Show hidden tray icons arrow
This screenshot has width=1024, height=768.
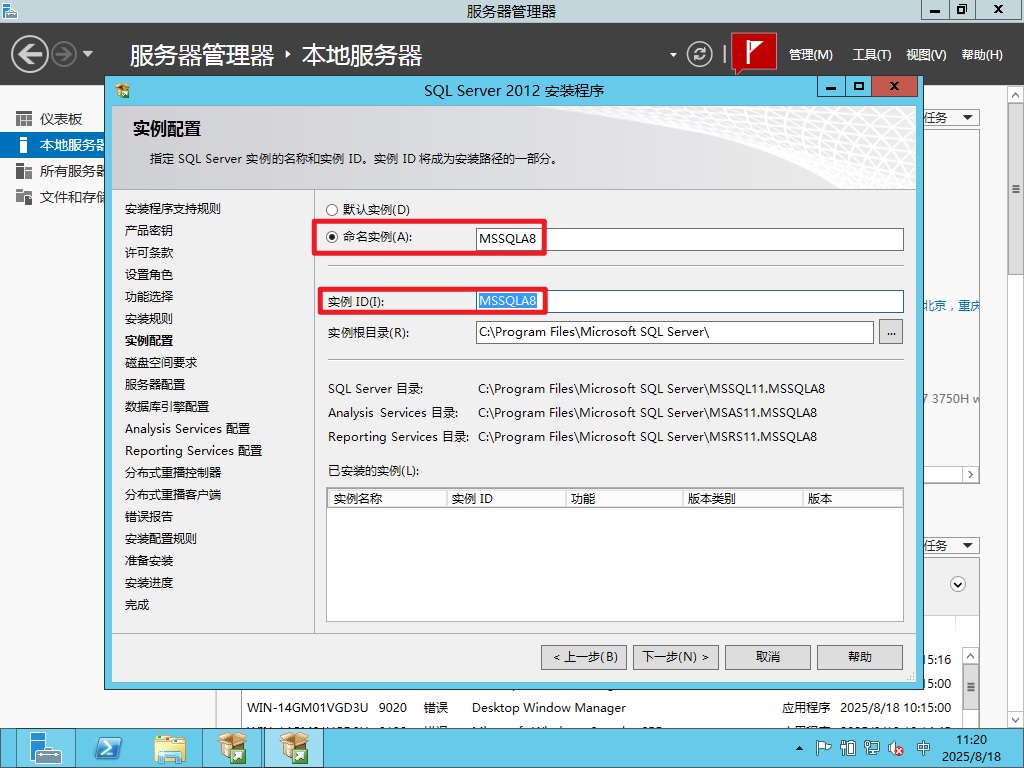coord(799,748)
